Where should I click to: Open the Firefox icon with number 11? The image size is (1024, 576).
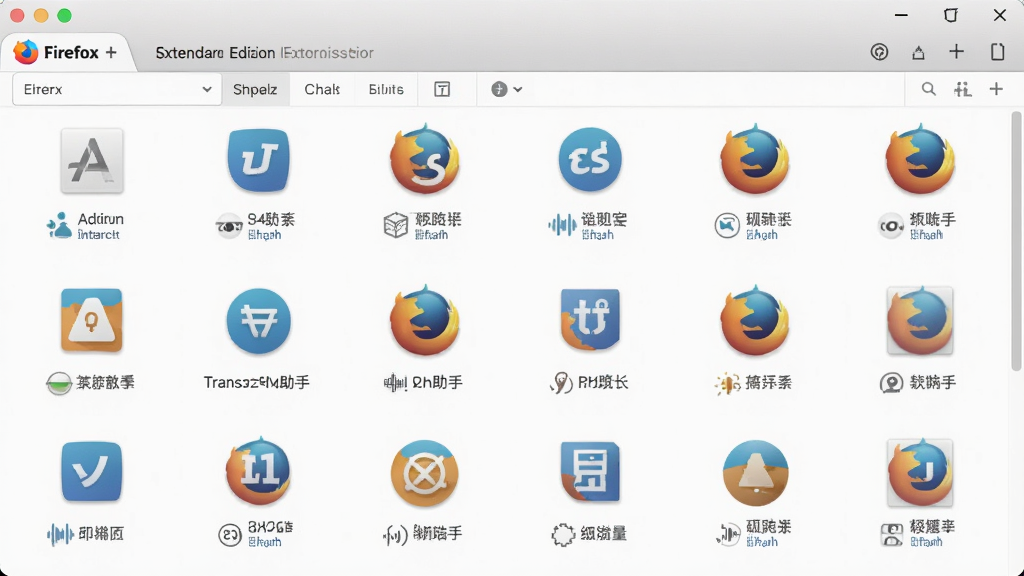[x=259, y=471]
